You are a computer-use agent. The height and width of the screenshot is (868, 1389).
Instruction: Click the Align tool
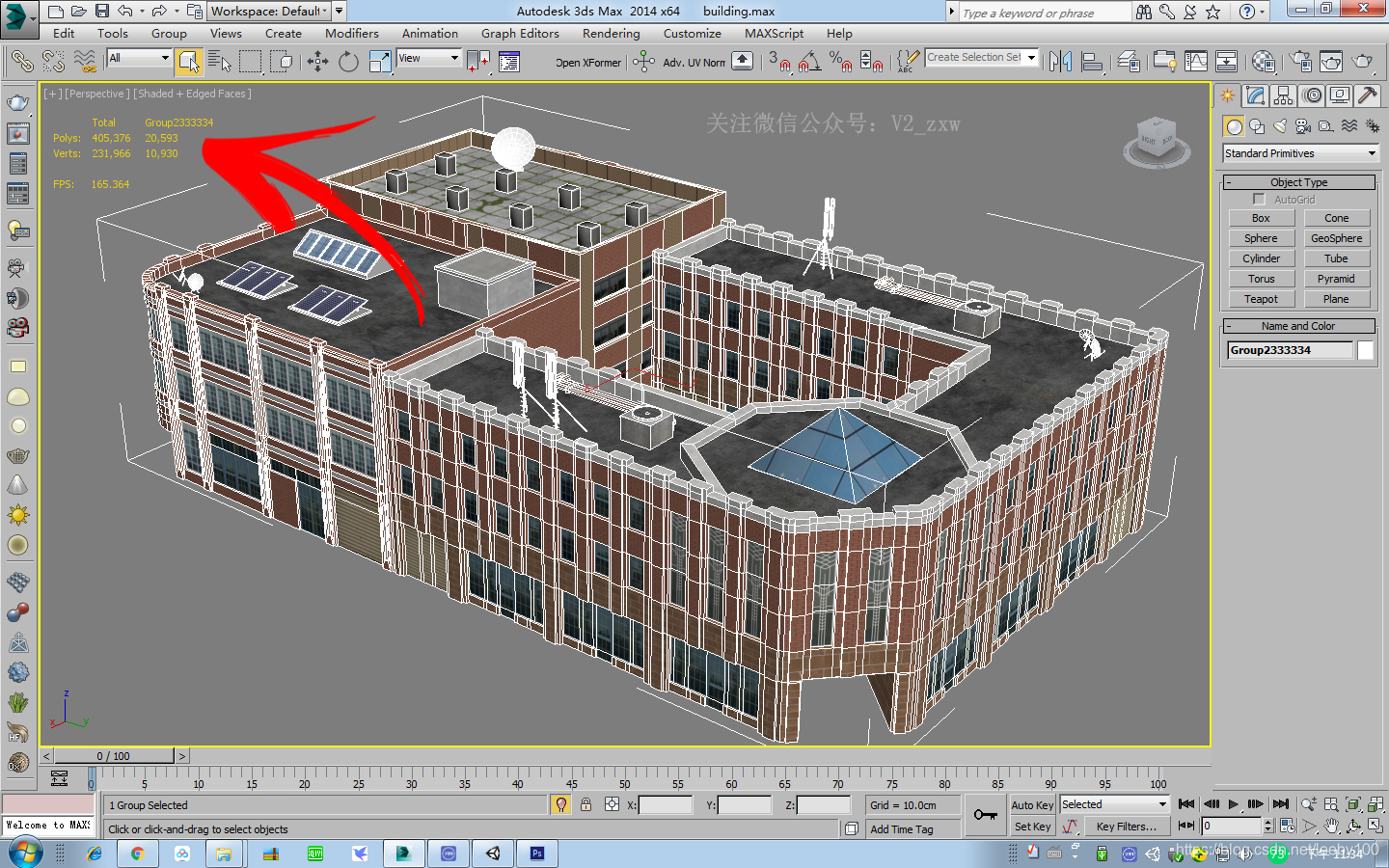pos(1092,62)
